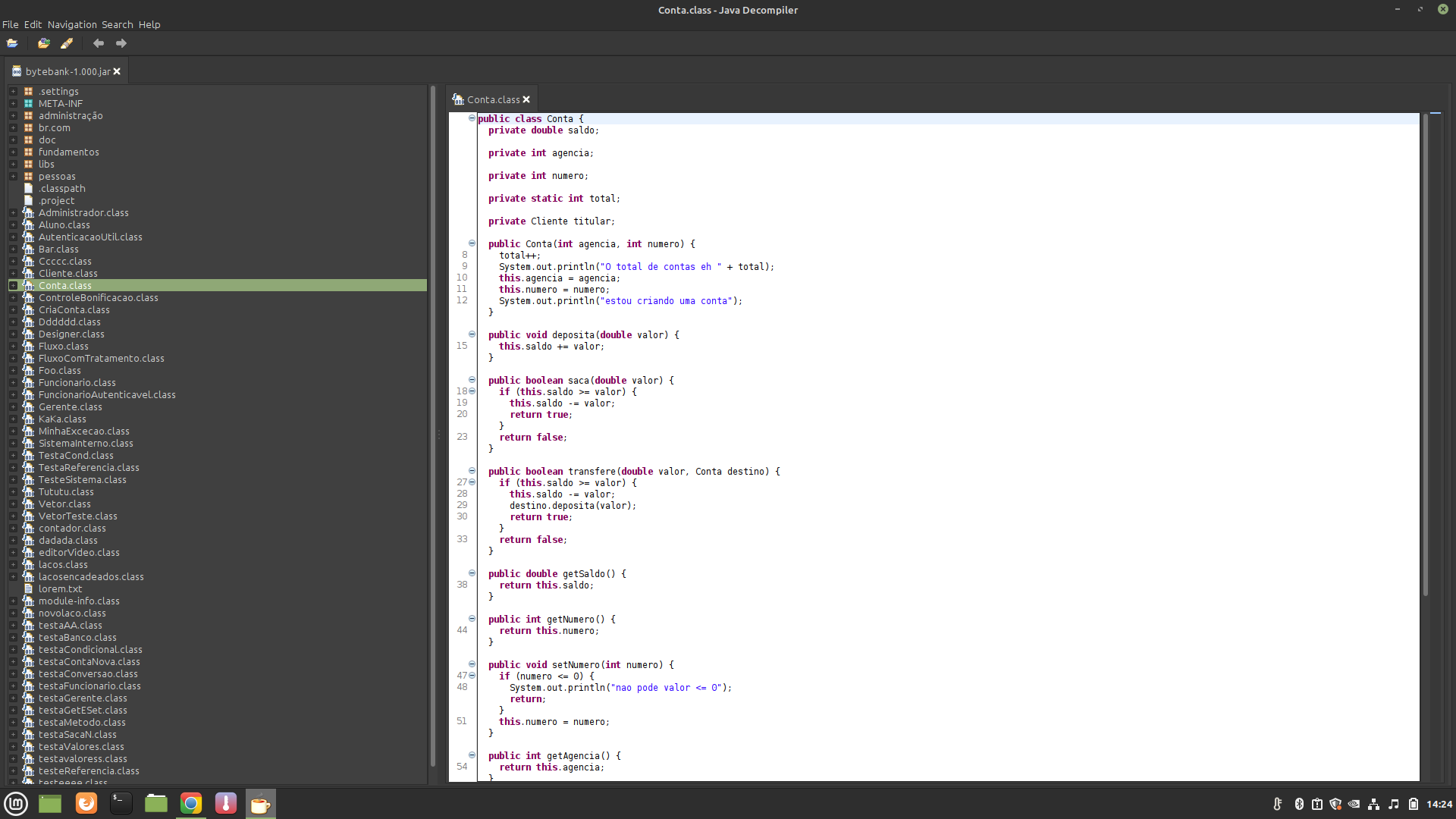1456x819 pixels.
Task: Click the doc package icon
Action: tap(28, 140)
